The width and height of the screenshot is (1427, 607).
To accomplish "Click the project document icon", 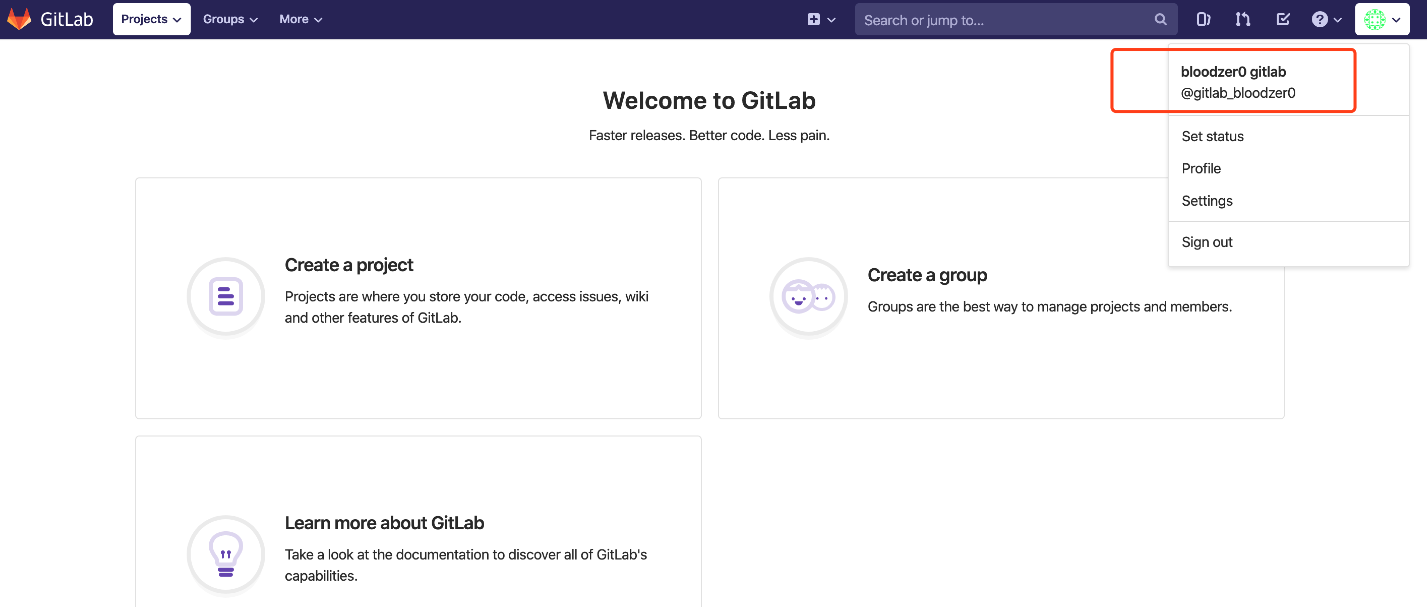I will [x=226, y=297].
